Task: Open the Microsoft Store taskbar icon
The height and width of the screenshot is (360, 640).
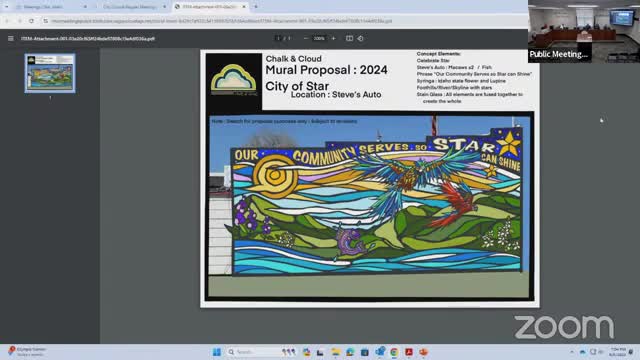Action: [365, 352]
